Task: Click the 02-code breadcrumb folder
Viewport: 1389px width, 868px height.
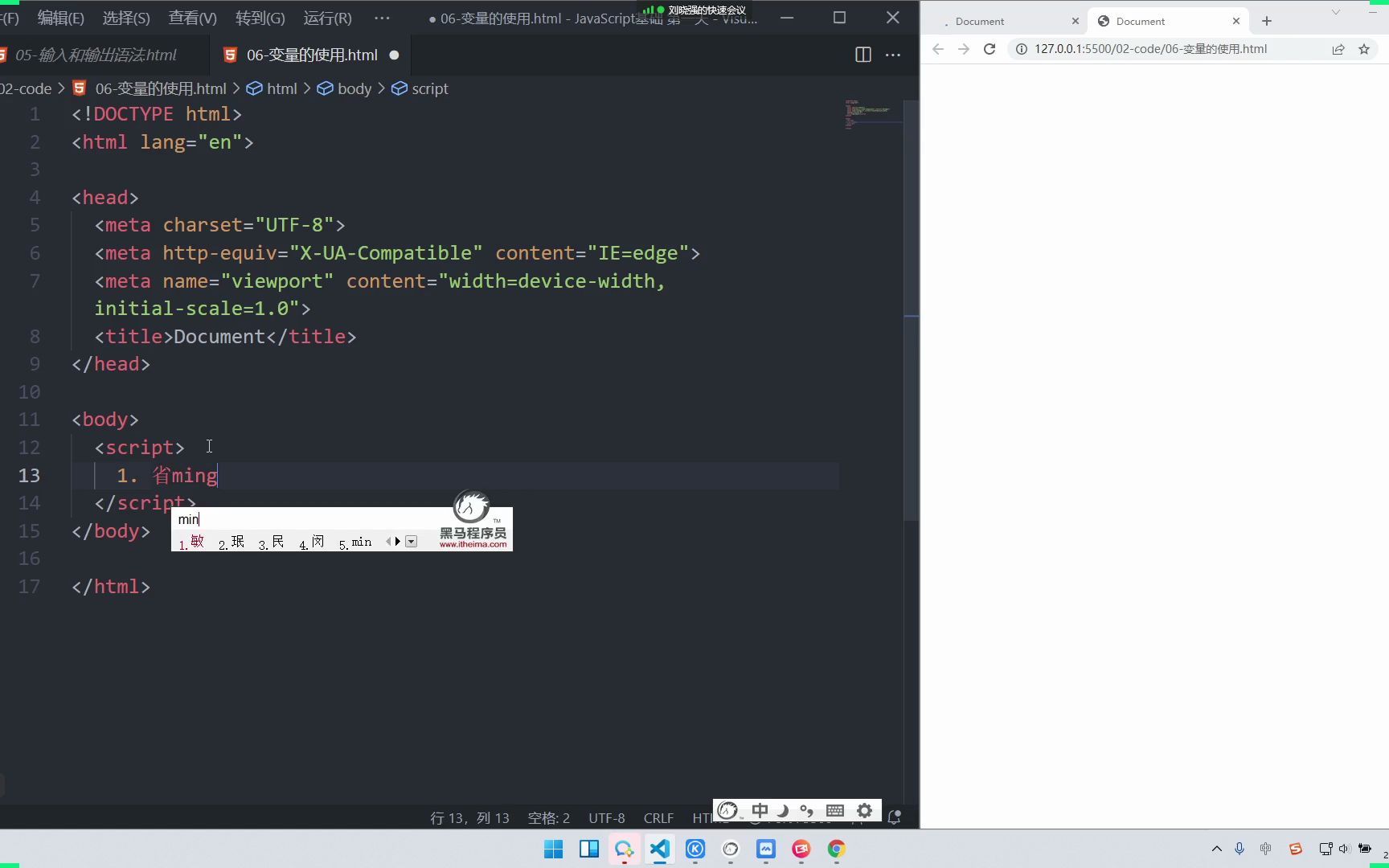Action: pyautogui.click(x=26, y=88)
